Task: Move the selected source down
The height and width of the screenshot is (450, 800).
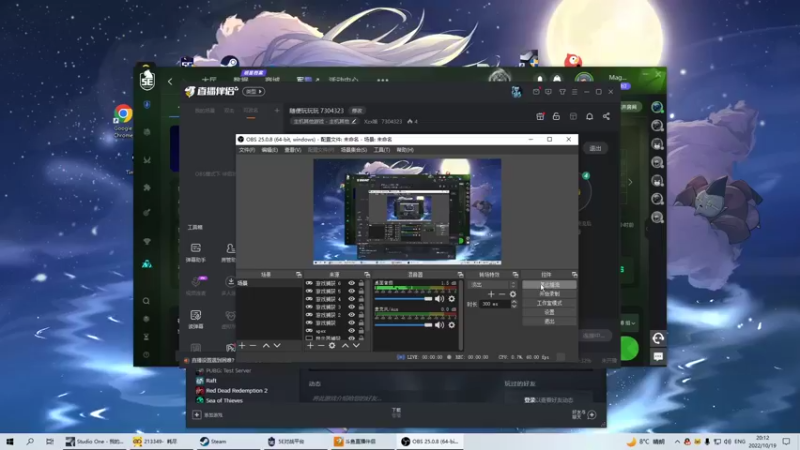Action: pos(356,345)
